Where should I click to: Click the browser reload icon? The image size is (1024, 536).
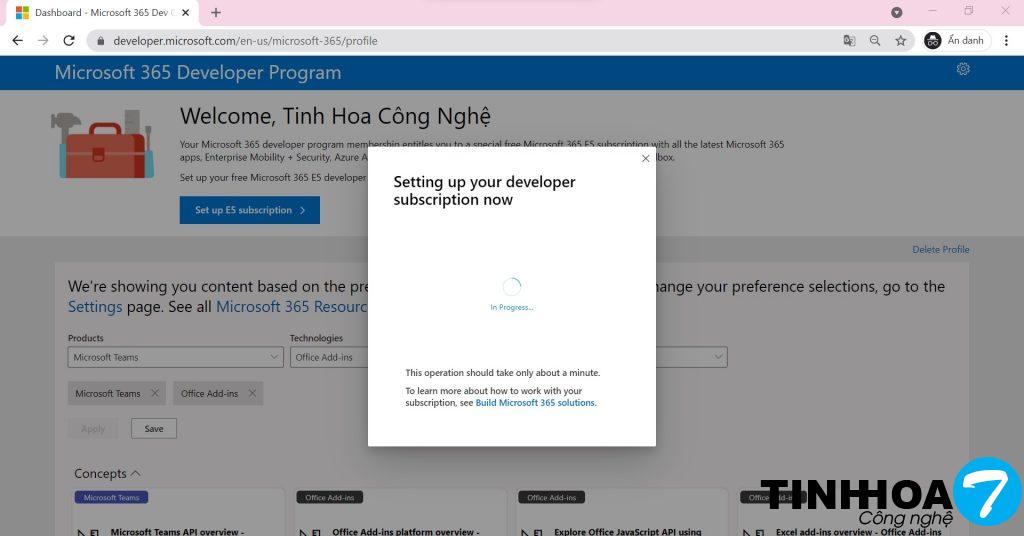(x=69, y=41)
